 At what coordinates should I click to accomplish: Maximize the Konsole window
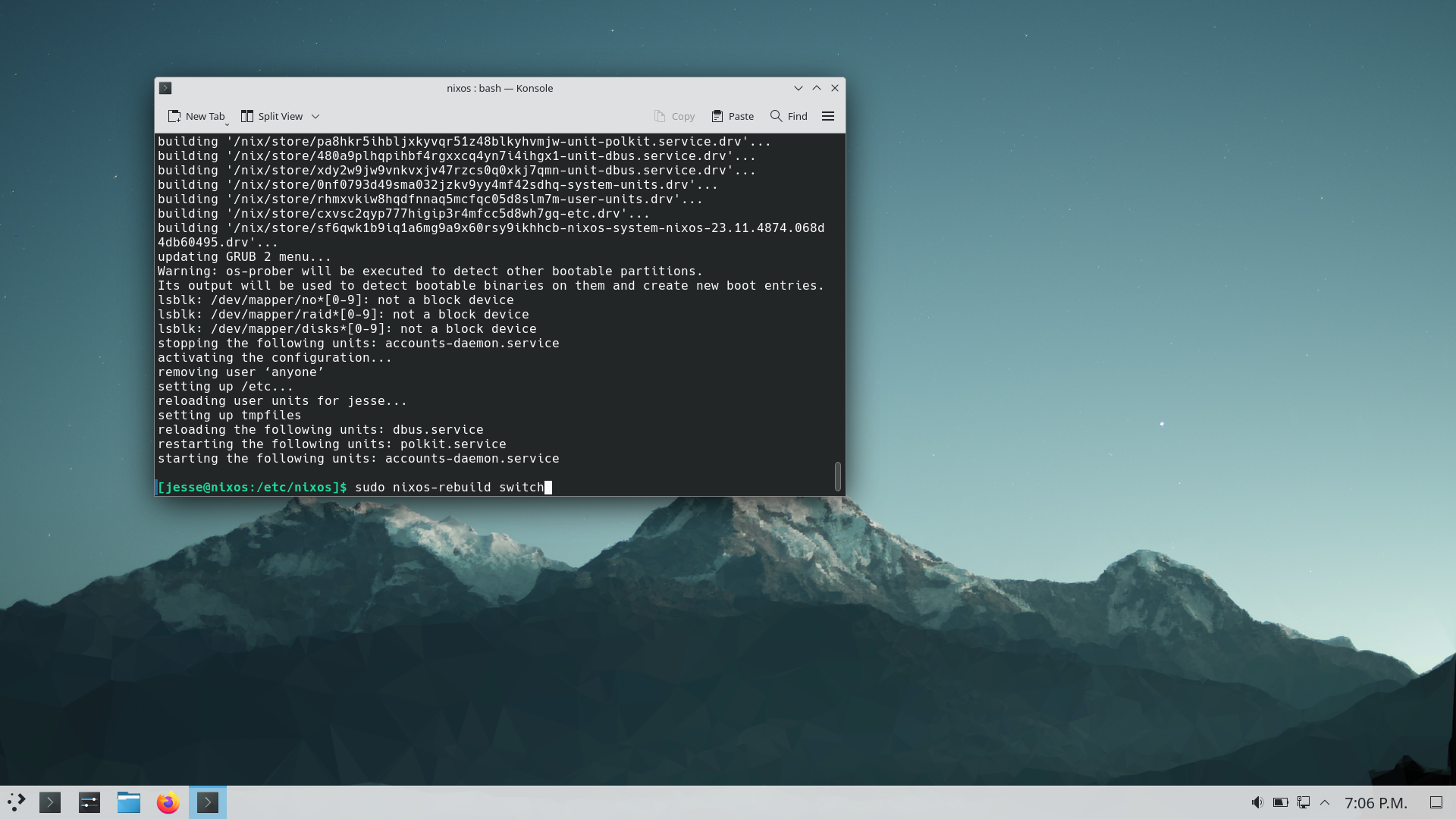click(x=817, y=88)
